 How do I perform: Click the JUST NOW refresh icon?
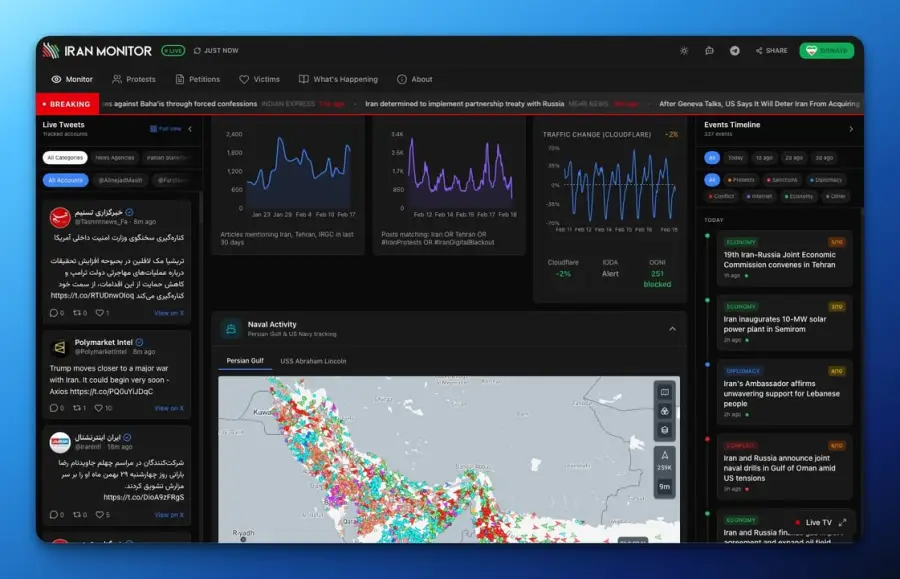coord(197,50)
